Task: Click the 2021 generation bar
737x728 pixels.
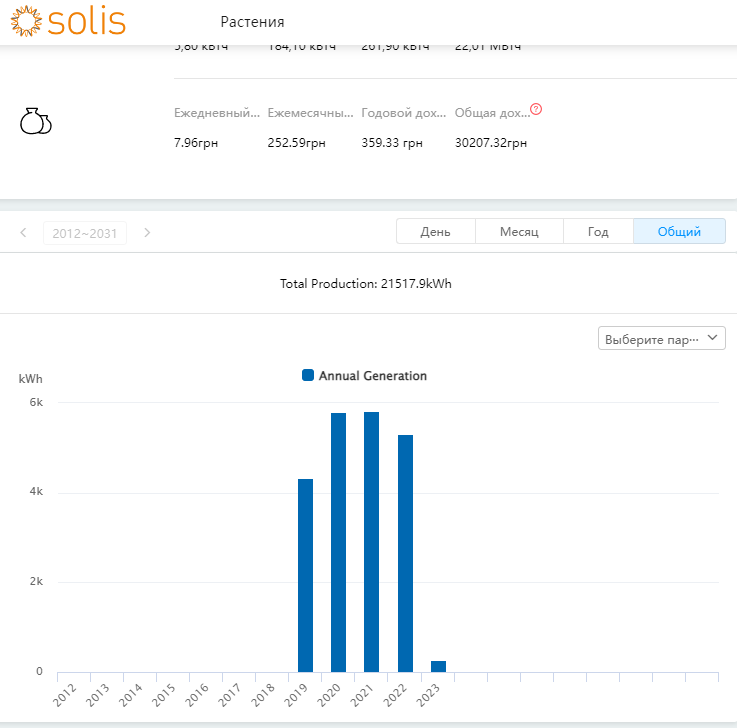Action: coord(371,541)
